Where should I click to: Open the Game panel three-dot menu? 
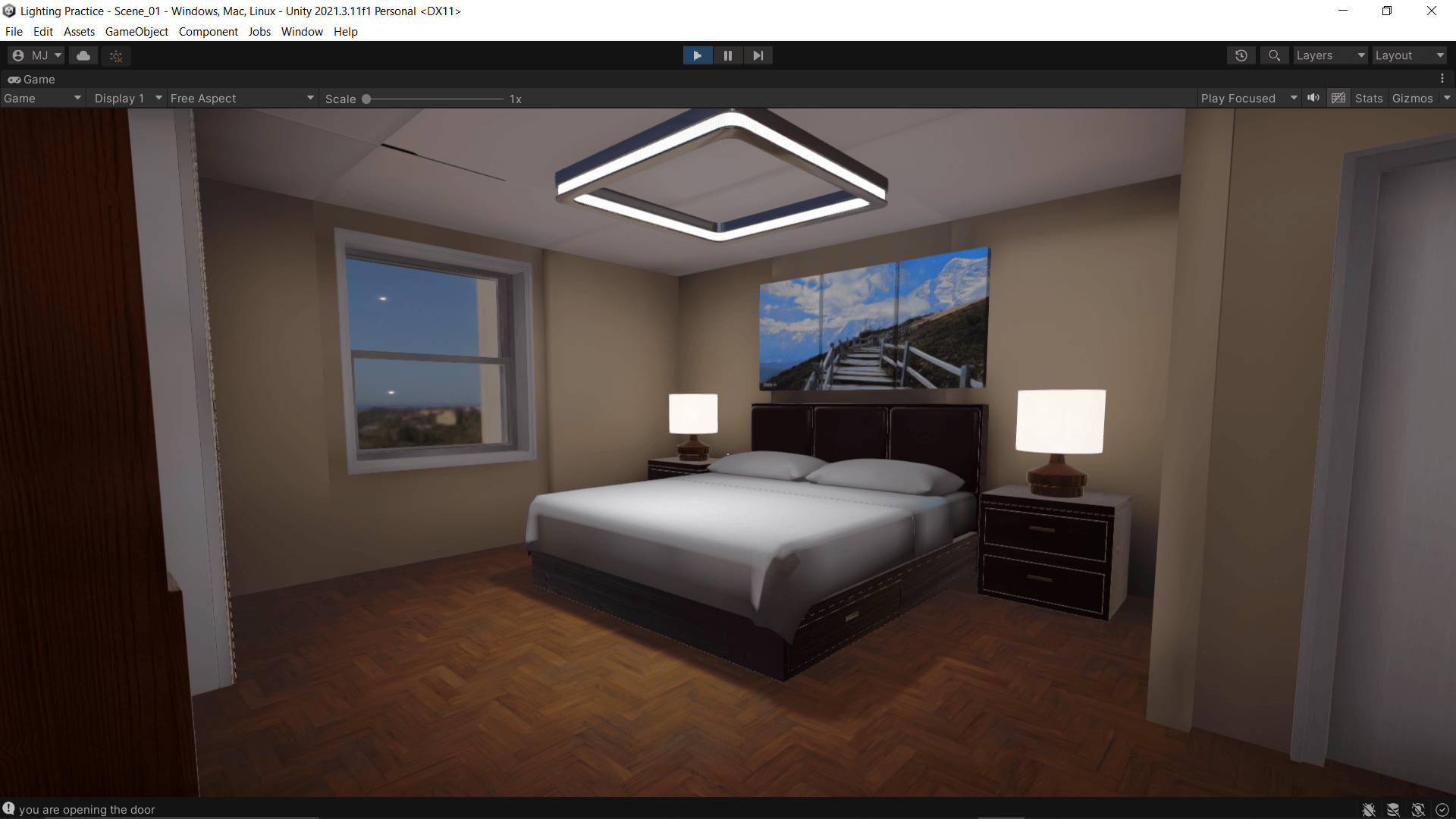click(1442, 79)
